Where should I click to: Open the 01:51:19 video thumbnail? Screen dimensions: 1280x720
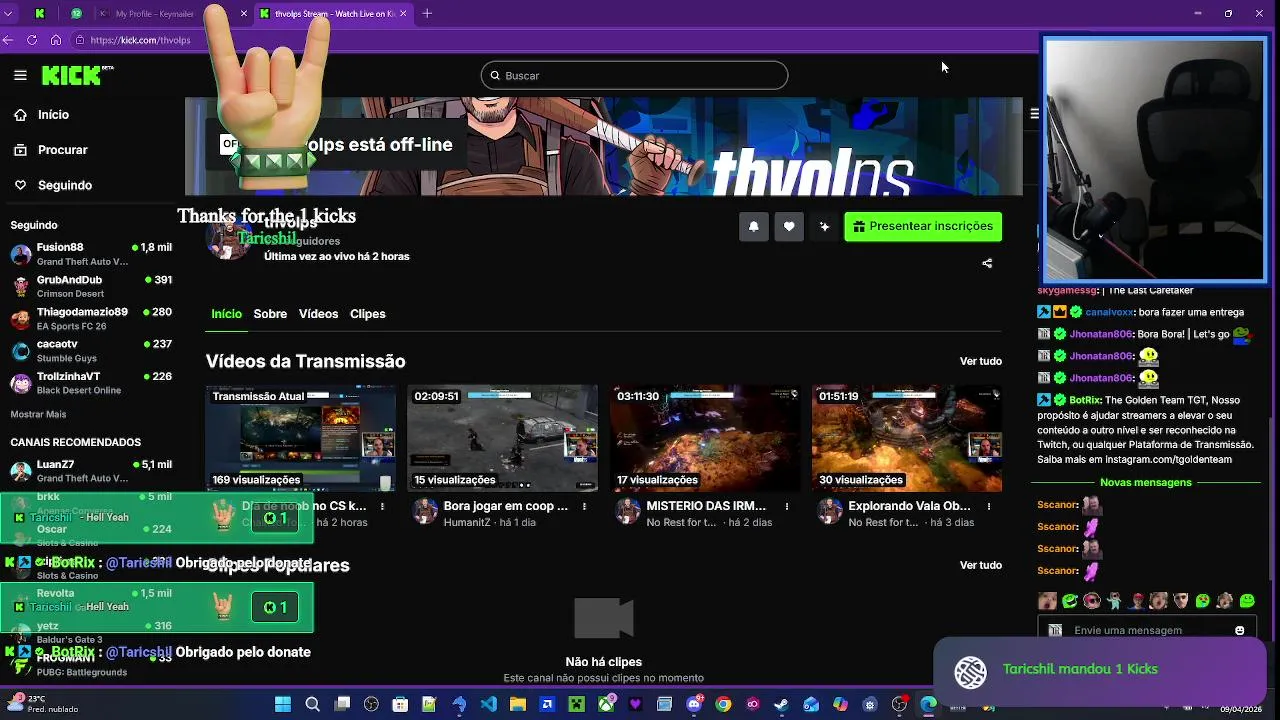pyautogui.click(x=907, y=438)
